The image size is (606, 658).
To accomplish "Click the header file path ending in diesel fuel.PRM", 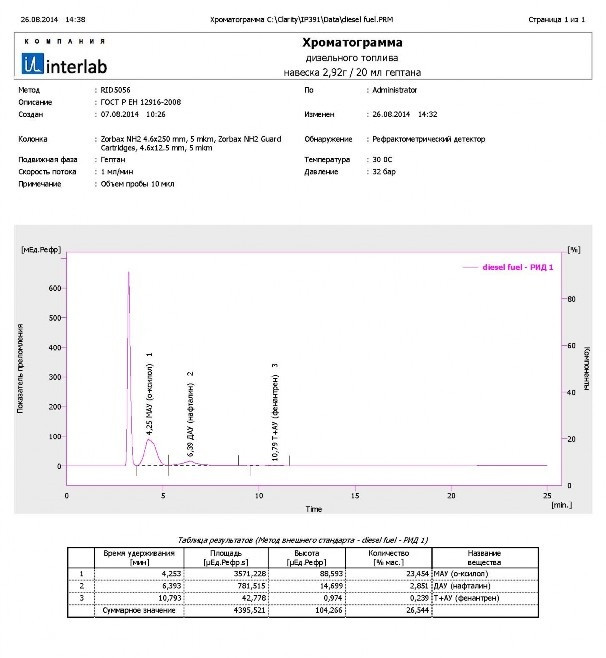I will point(301,19).
